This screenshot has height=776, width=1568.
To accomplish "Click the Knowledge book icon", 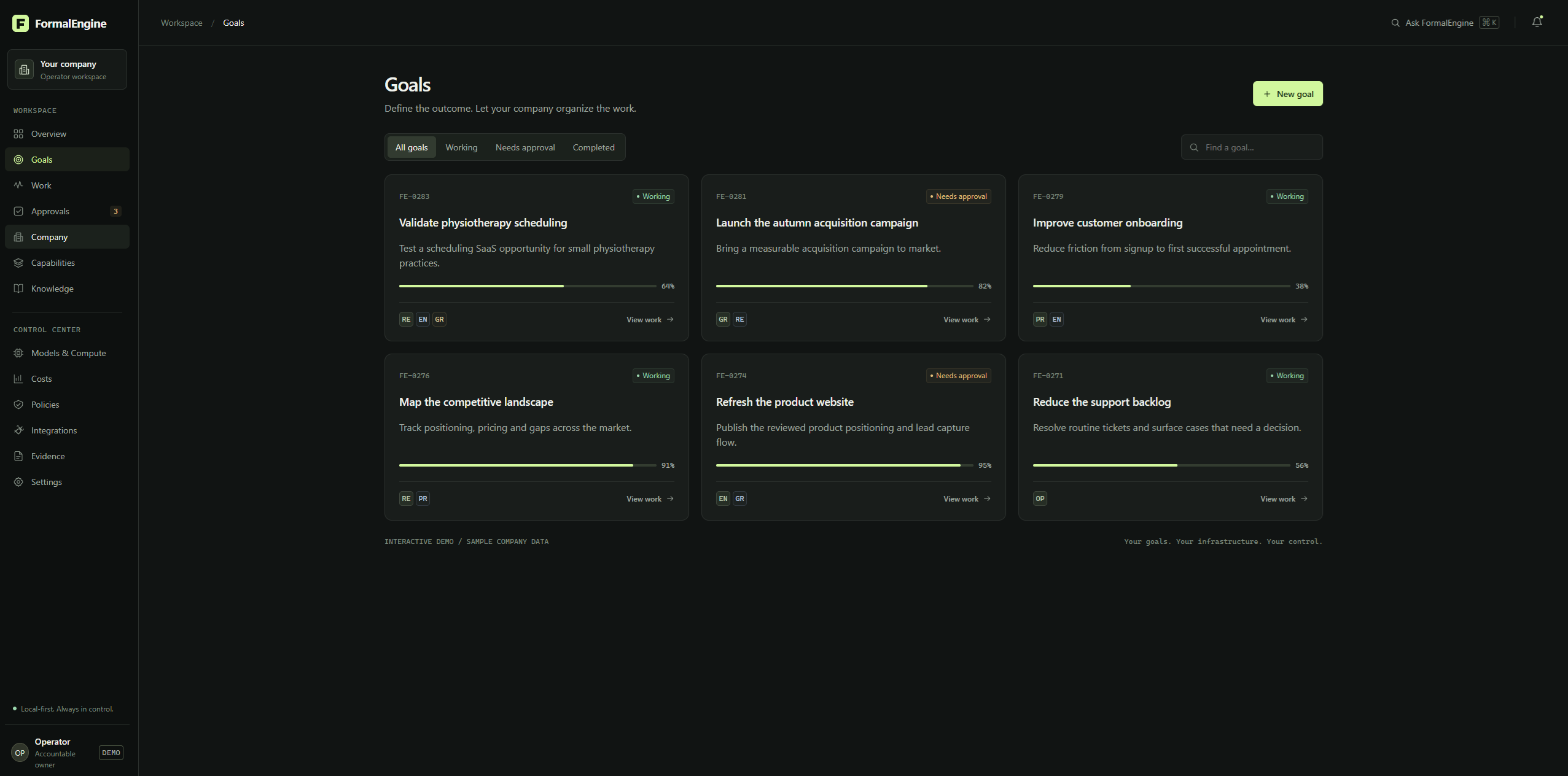I will (x=18, y=289).
